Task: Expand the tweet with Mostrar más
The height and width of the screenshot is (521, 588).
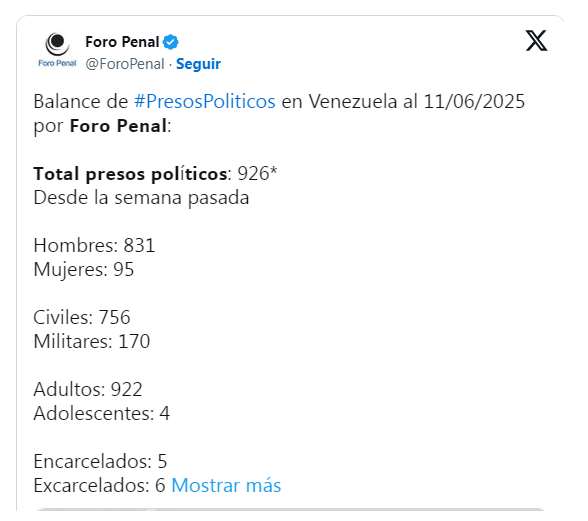Action: pos(226,485)
